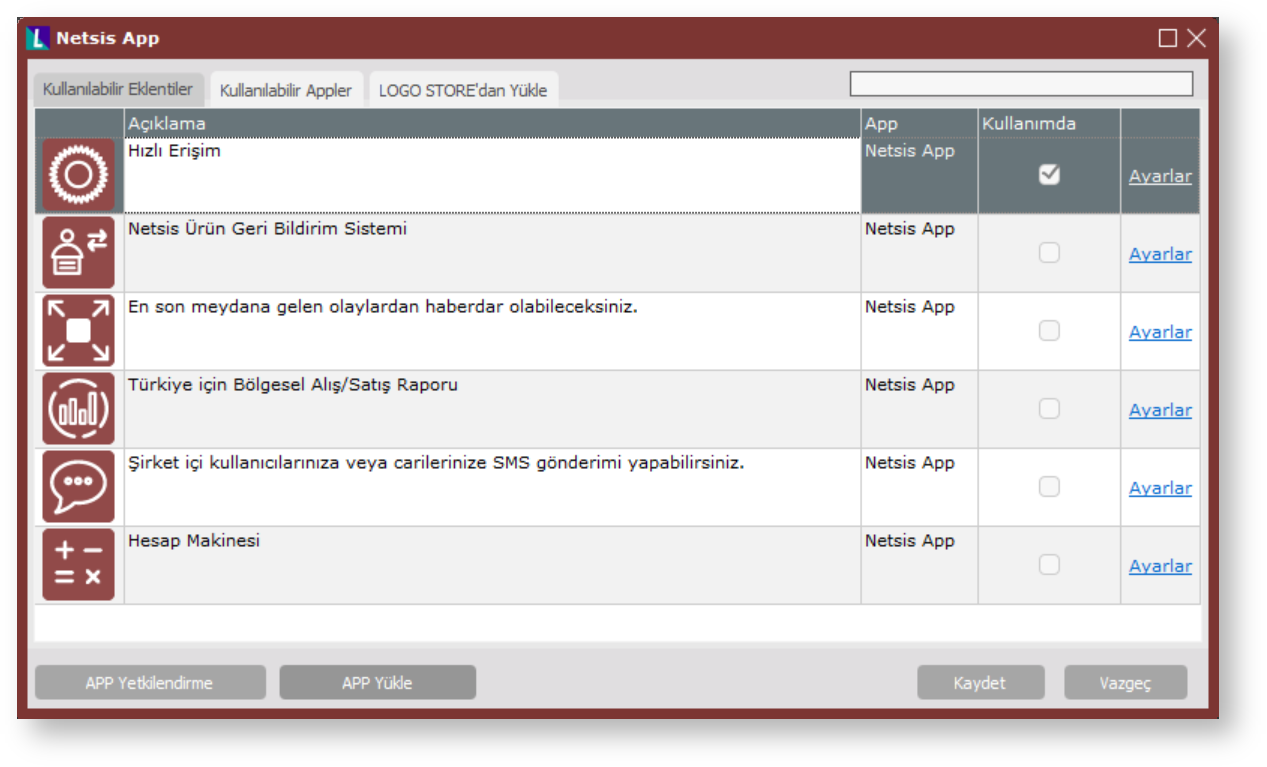Enable Türkiye için Bölgesel Alış/Satış Raporu checkbox
Image resolution: width=1267 pixels, height=767 pixels.
[x=1049, y=409]
